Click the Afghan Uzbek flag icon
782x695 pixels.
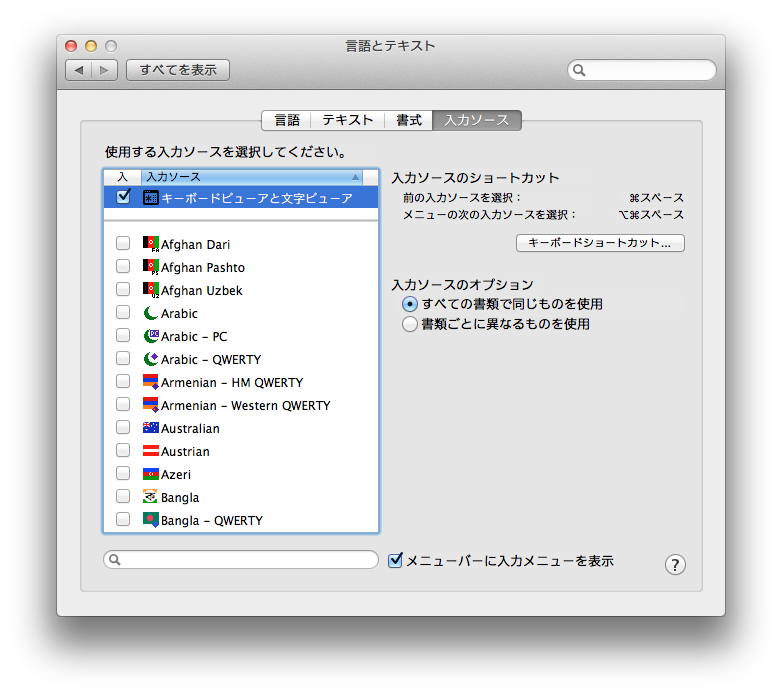click(x=151, y=290)
